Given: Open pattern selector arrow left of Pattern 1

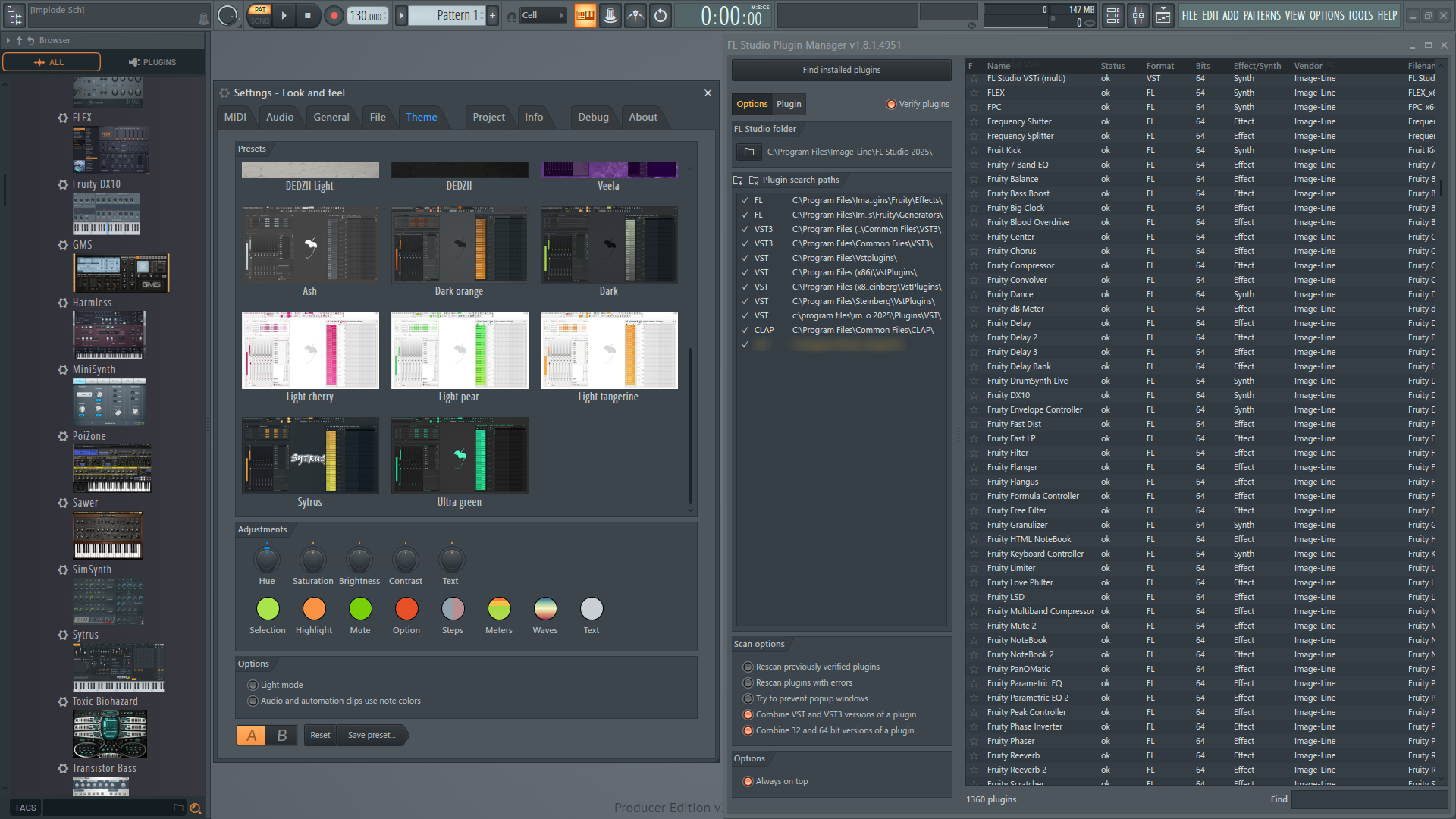Looking at the screenshot, I should pyautogui.click(x=402, y=15).
